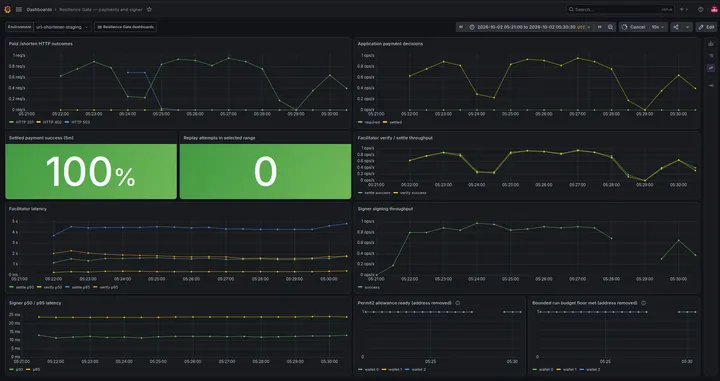720x381 pixels.
Task: Click the p95 color swatch in Signer latency
Action: [x=28, y=369]
